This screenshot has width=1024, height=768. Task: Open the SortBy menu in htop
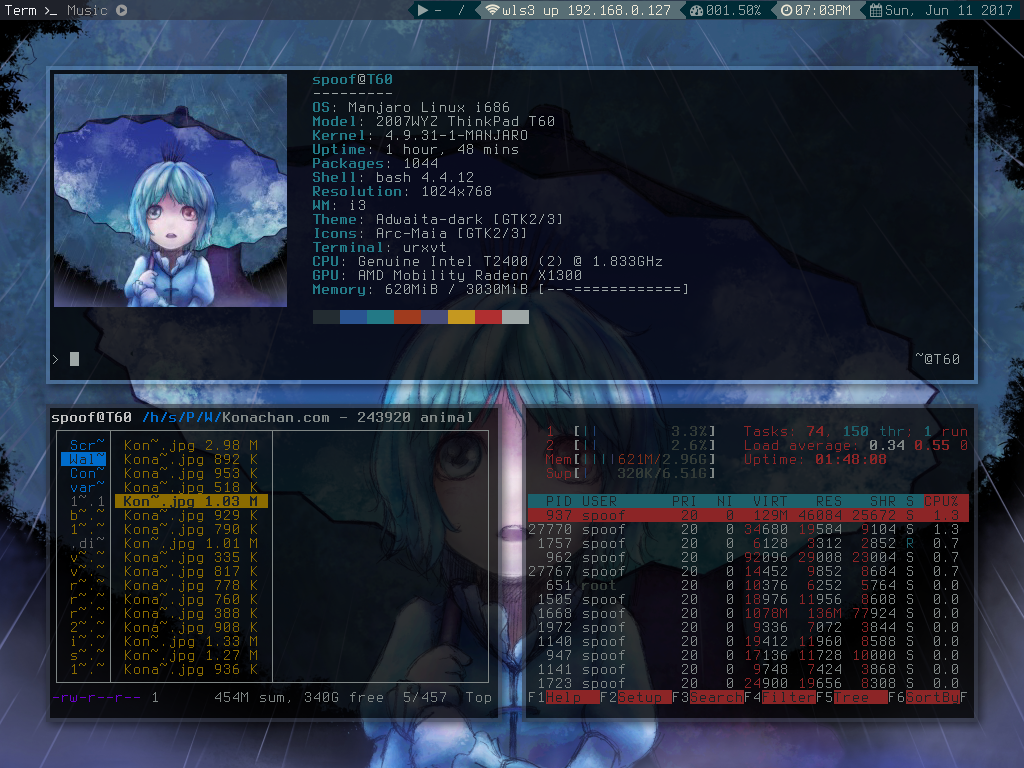click(932, 697)
